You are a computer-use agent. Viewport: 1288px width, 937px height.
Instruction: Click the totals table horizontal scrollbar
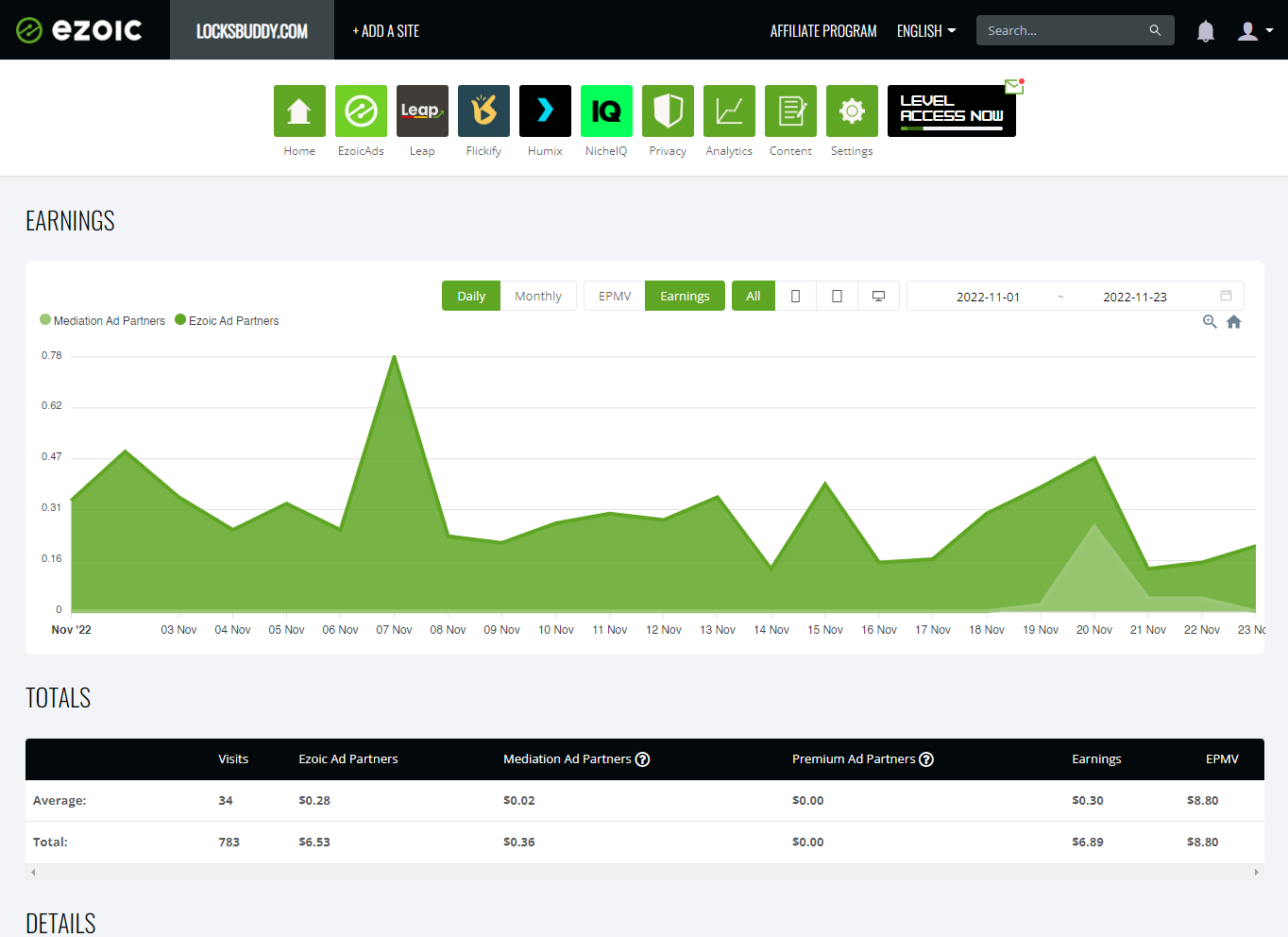[645, 872]
